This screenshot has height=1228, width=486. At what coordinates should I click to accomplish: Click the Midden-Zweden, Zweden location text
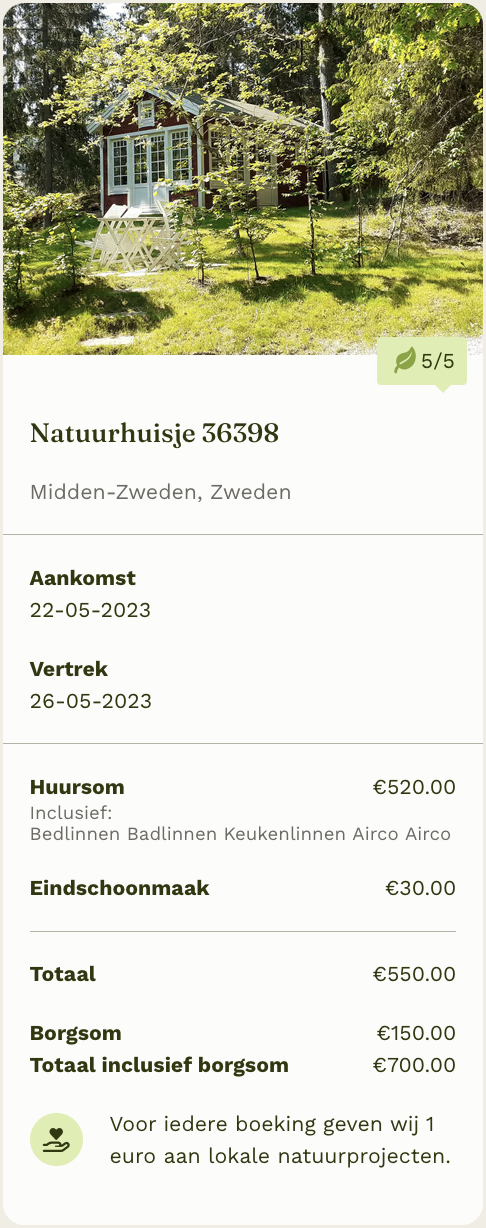tap(160, 492)
